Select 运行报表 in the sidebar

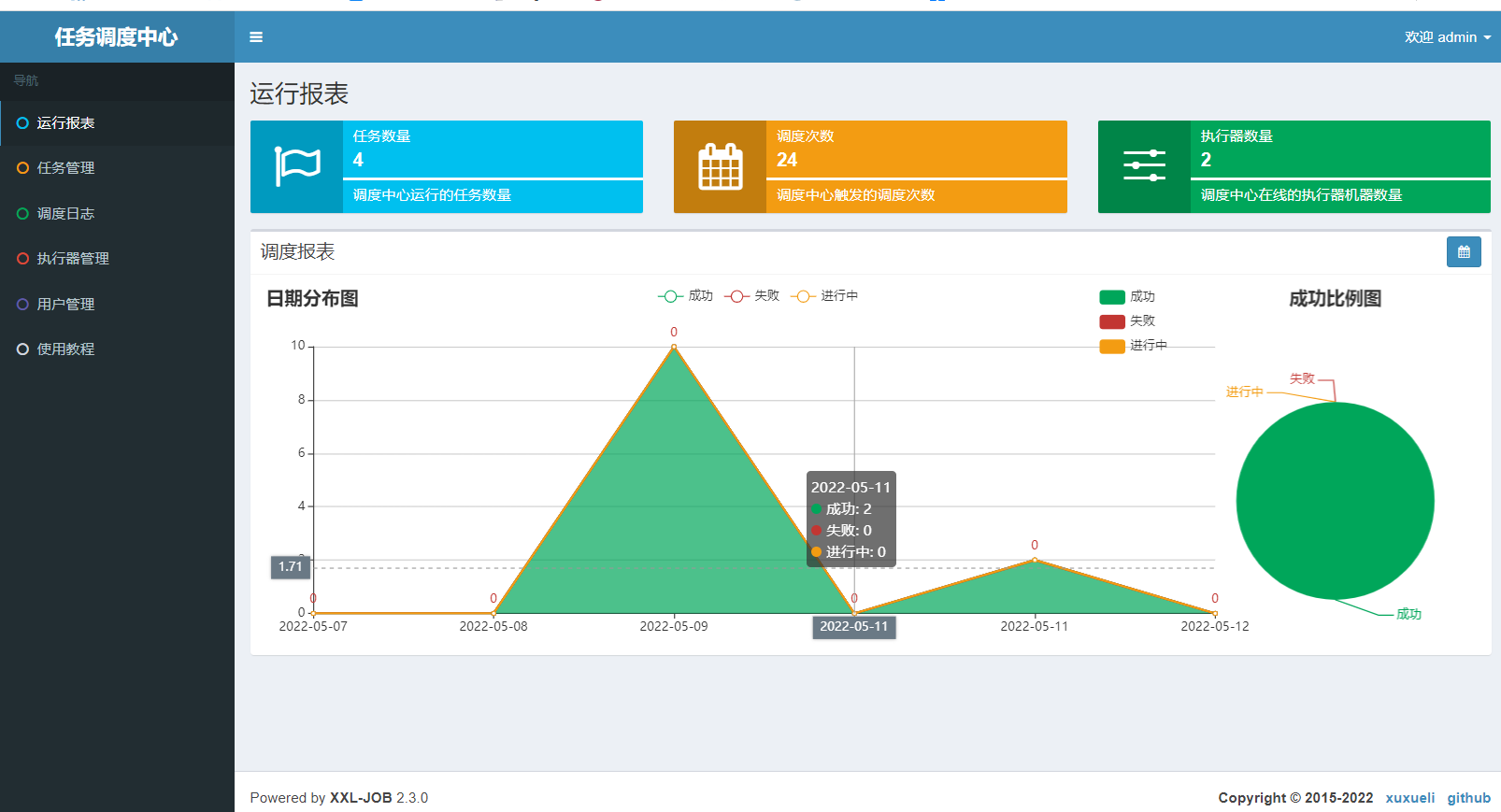tap(65, 123)
